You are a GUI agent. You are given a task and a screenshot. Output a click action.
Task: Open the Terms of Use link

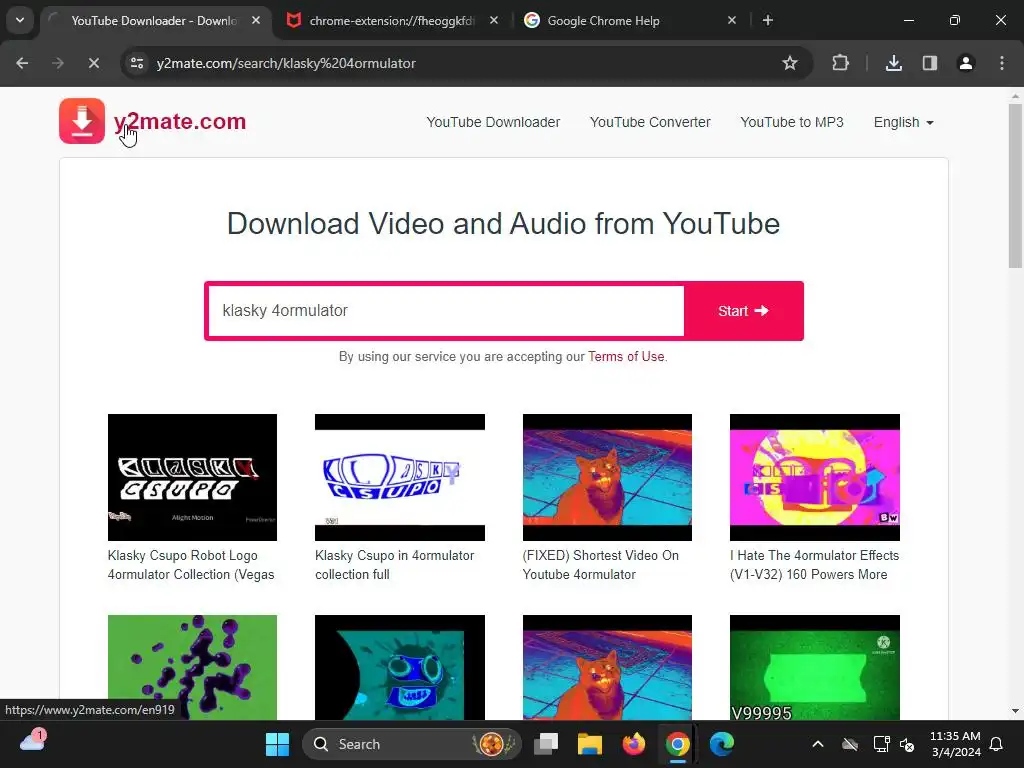[626, 357]
